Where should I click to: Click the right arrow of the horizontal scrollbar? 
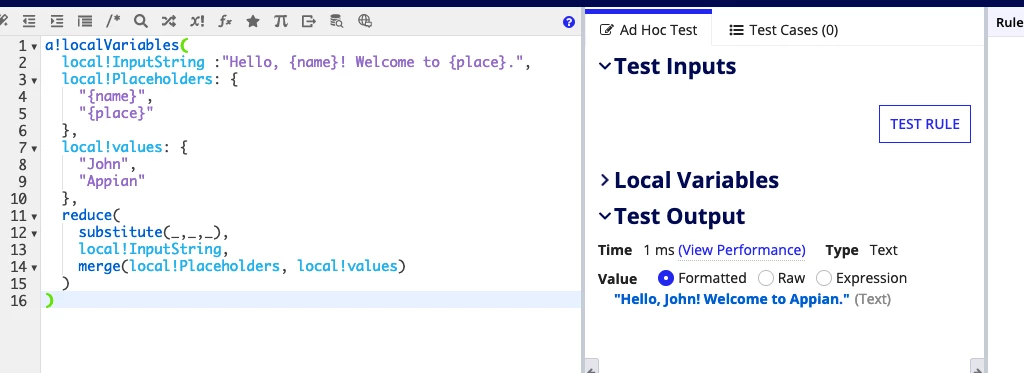coord(977,368)
